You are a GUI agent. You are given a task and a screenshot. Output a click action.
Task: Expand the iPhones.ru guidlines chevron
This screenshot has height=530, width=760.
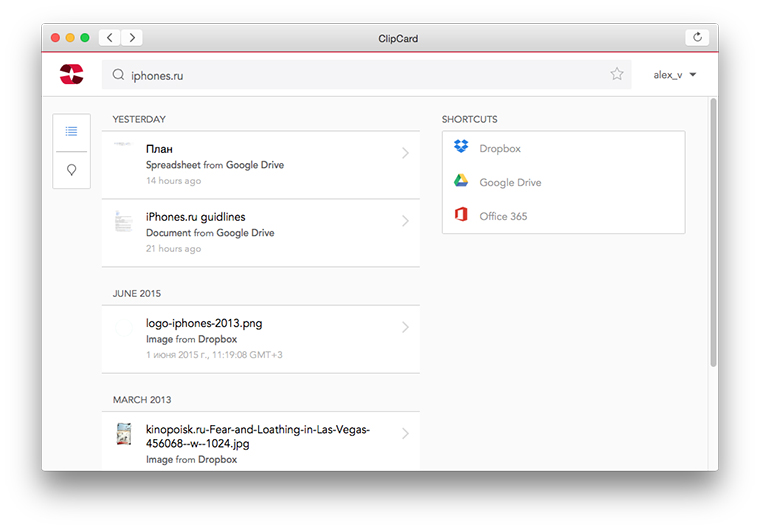(x=405, y=221)
